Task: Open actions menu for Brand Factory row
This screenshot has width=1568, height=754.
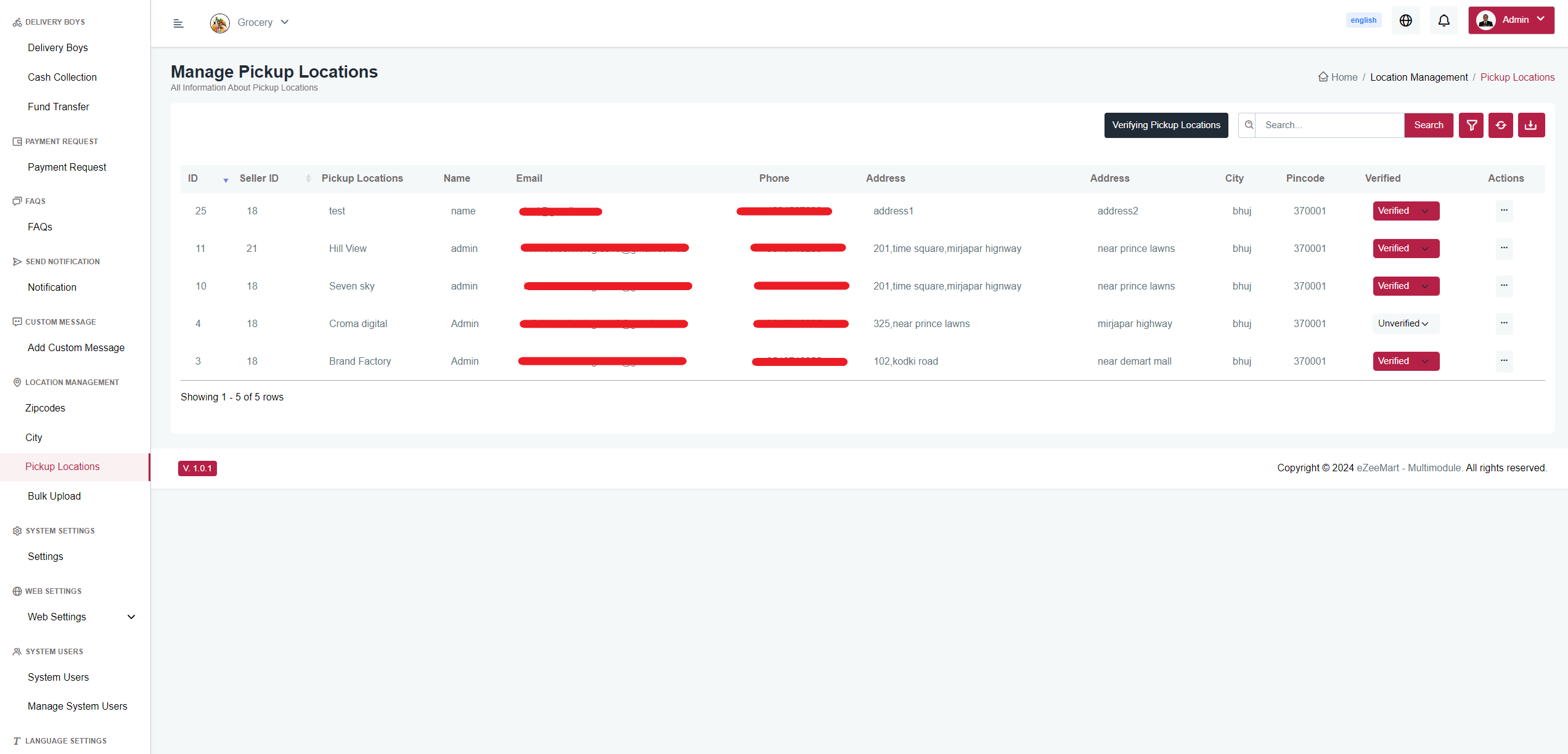Action: pyautogui.click(x=1504, y=361)
